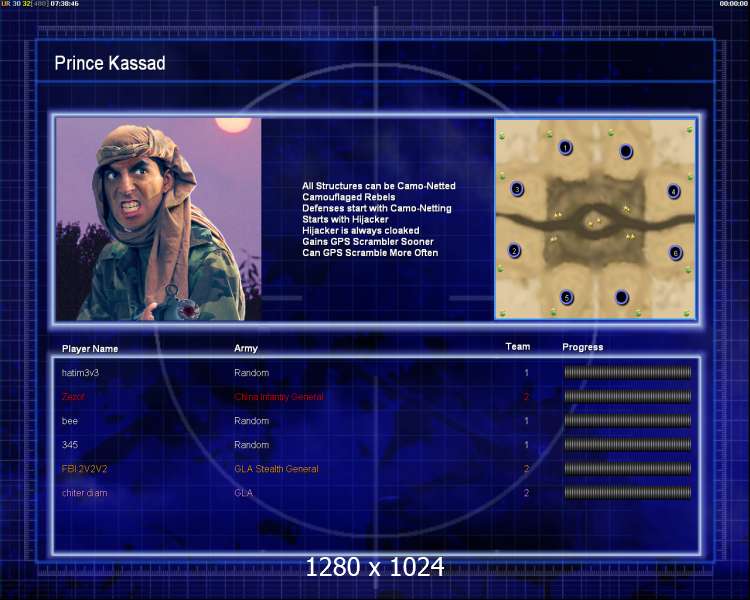Click the Prince Kassad title

(x=110, y=63)
